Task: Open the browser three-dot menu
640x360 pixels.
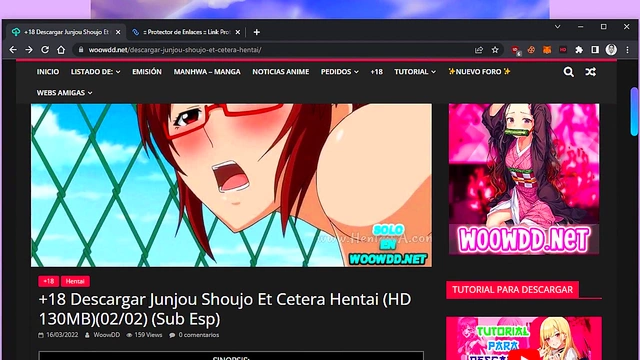Action: [627, 50]
